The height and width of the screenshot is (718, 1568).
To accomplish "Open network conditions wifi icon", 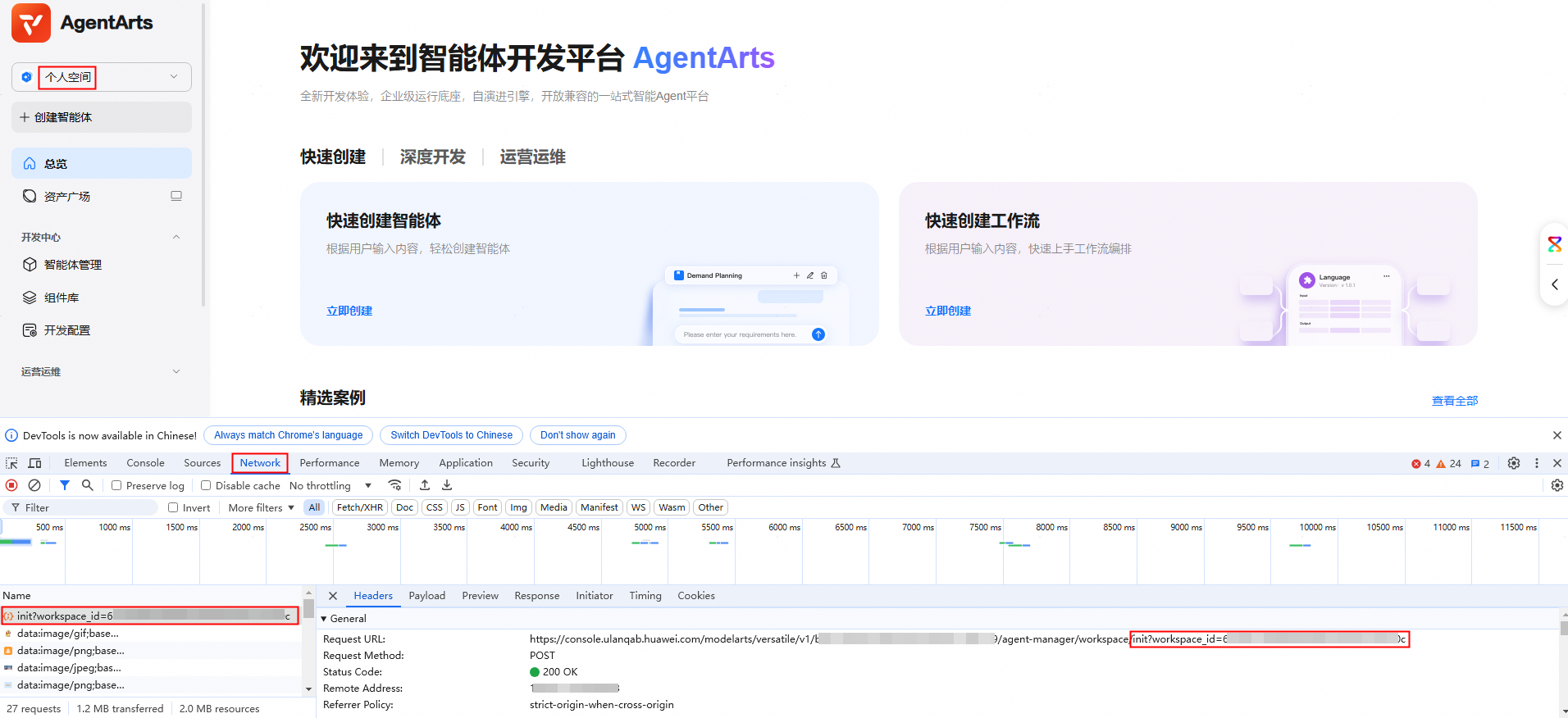I will coord(395,485).
